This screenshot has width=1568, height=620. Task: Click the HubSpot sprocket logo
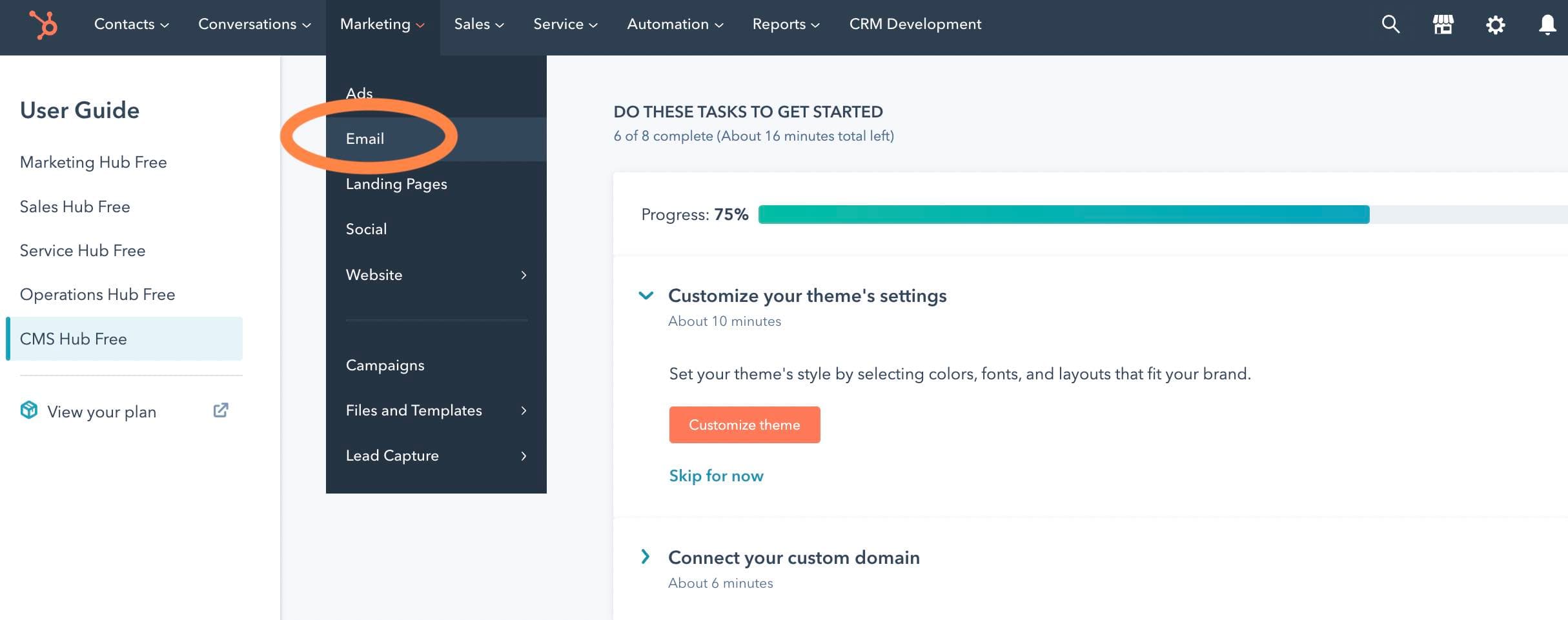point(41,26)
